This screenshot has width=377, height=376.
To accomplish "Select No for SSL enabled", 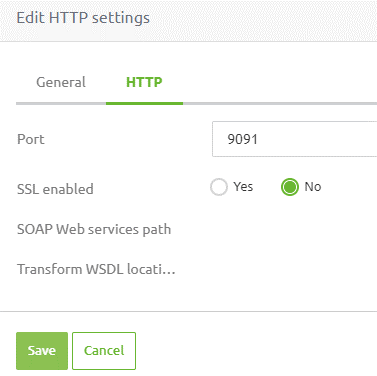I will [290, 187].
